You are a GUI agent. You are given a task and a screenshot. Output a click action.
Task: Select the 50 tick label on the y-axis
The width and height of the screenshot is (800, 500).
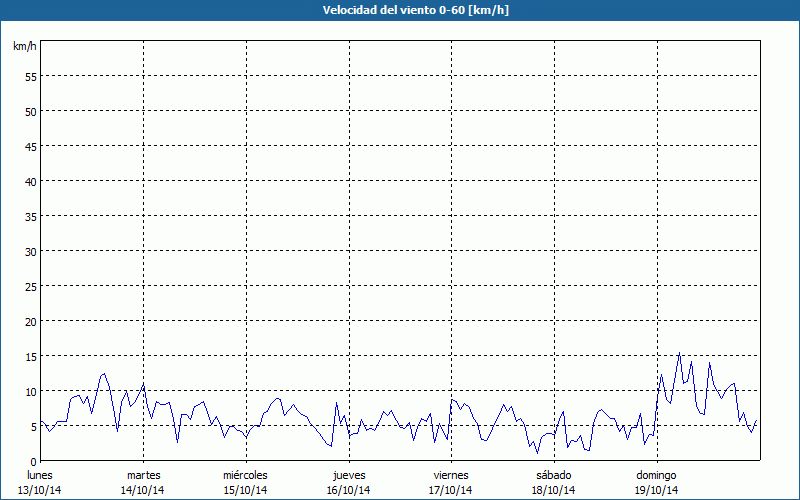tap(30, 111)
